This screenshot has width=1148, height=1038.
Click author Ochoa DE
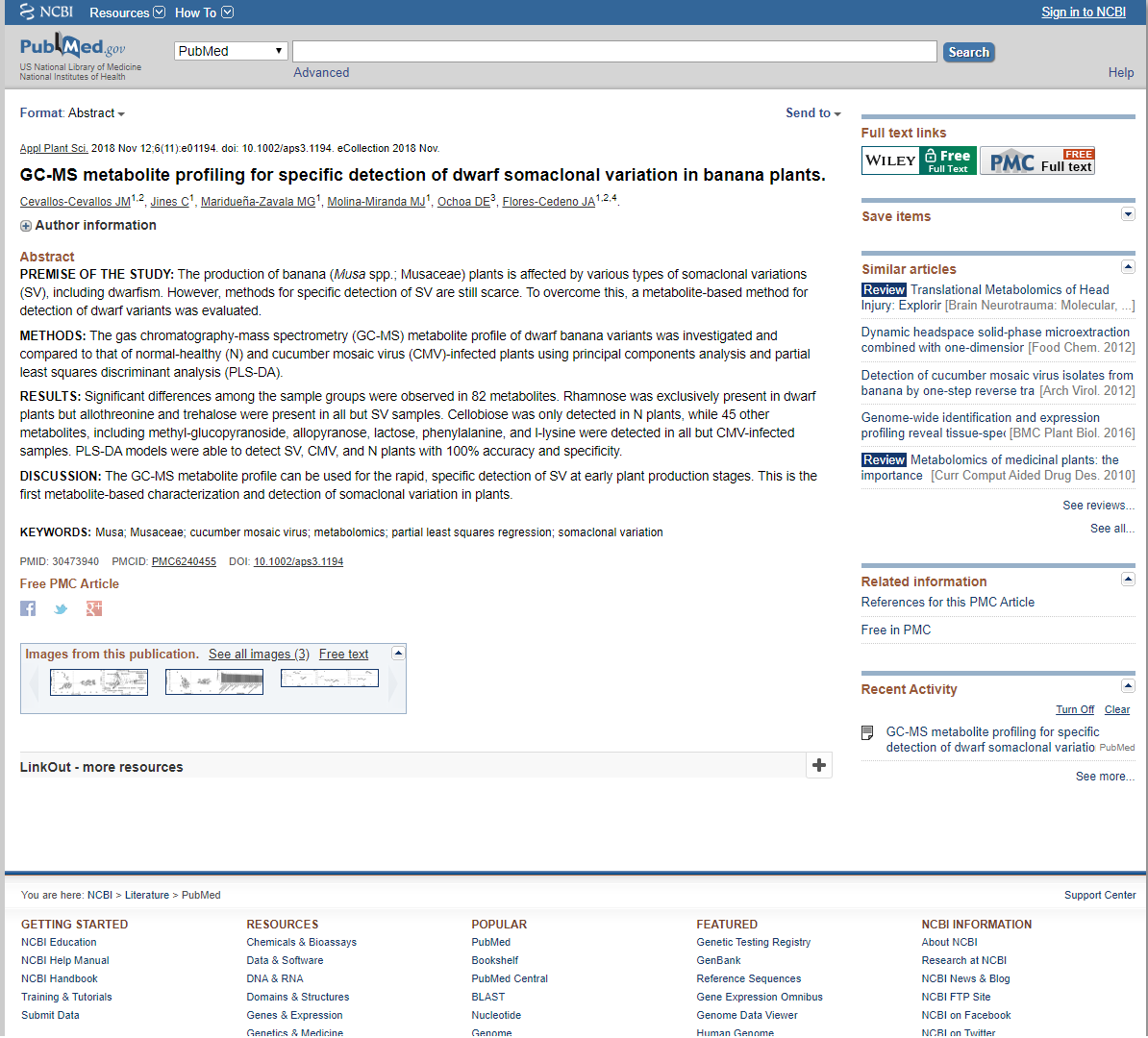tap(463, 202)
